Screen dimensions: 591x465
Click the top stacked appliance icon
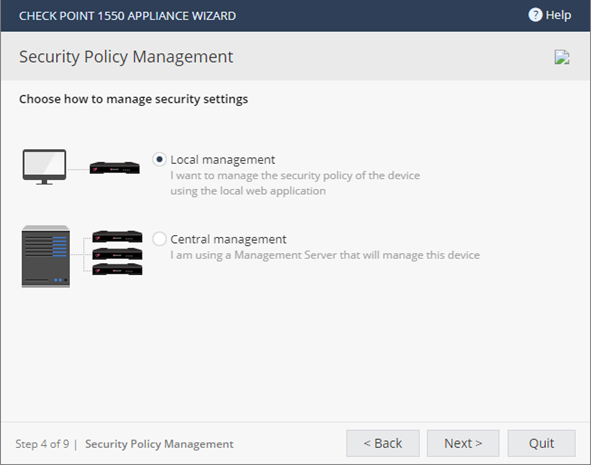[x=117, y=236]
